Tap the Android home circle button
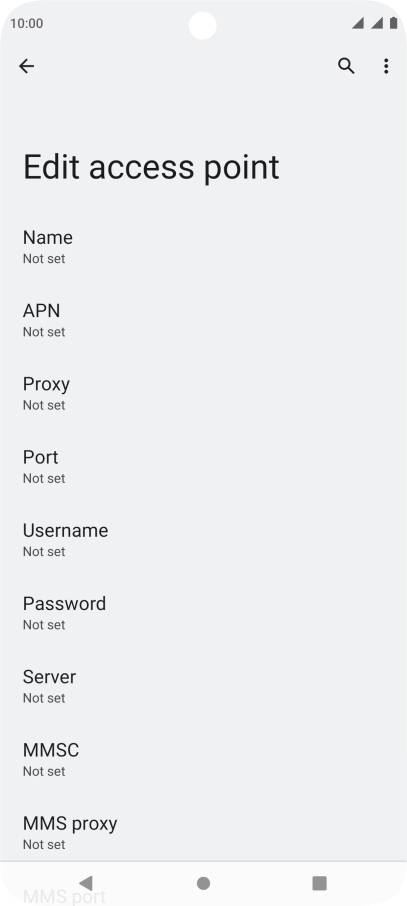This screenshot has width=407, height=906. [x=203, y=883]
